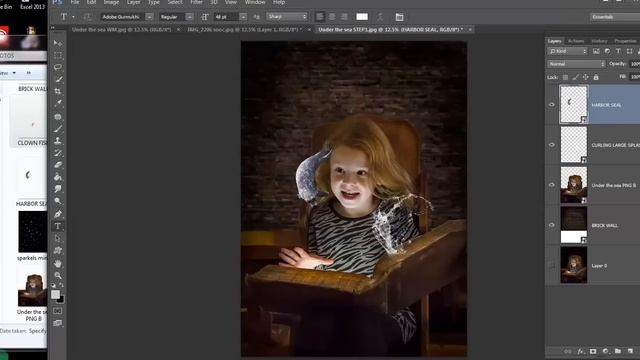Open the layer filter Kind dropdown

point(567,51)
